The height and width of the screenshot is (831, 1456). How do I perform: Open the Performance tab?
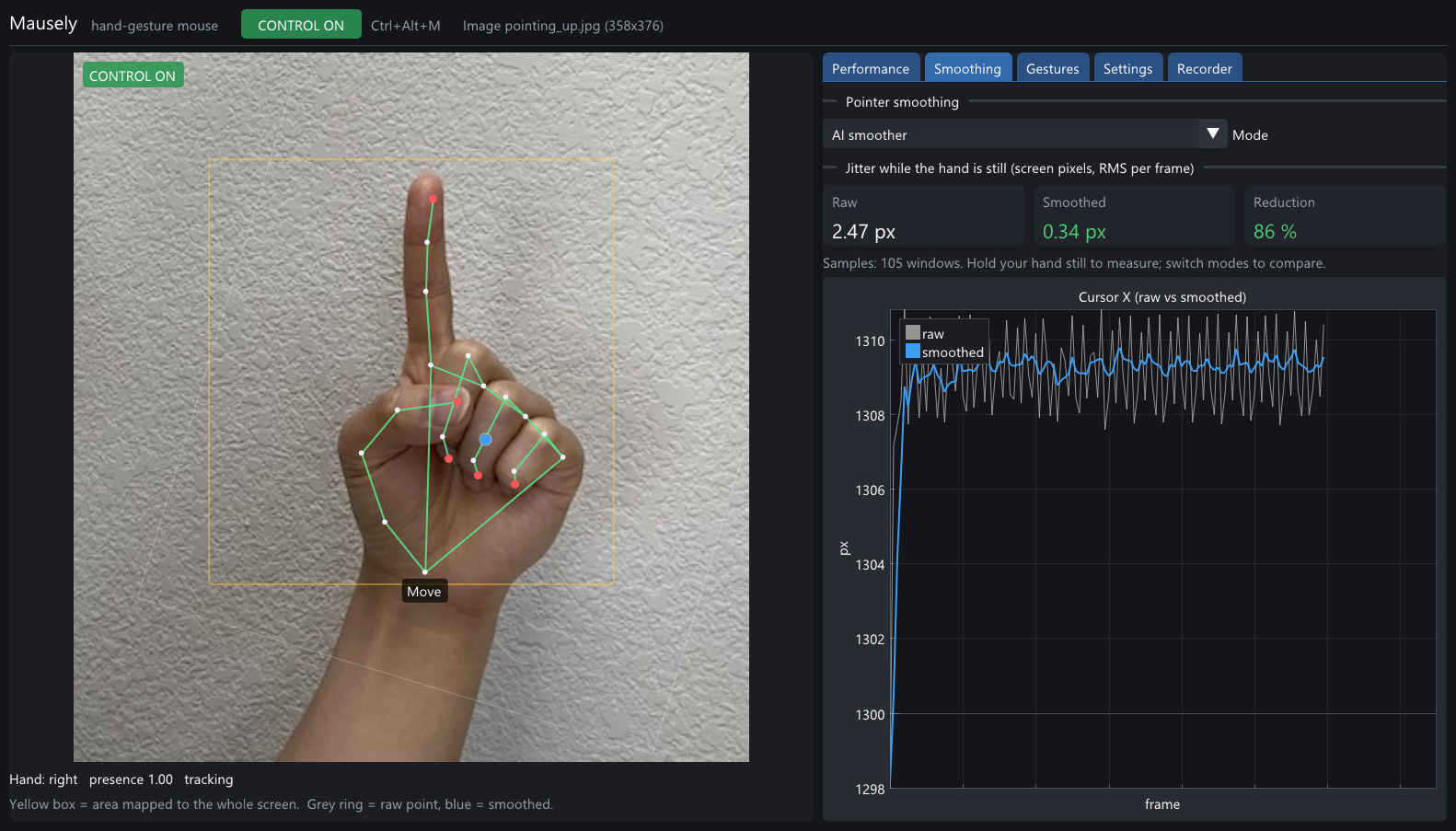point(871,68)
